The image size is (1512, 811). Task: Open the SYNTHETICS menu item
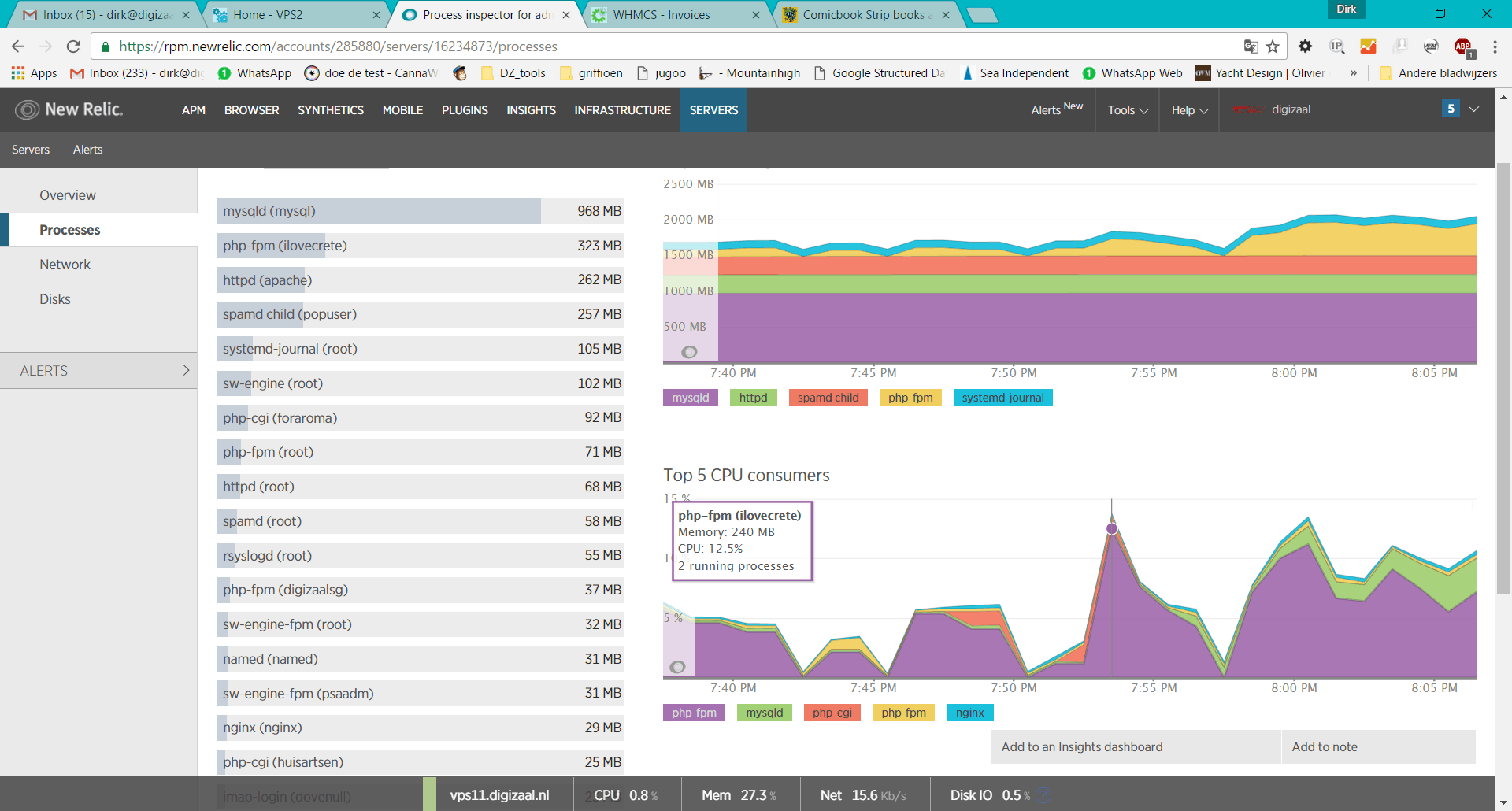click(331, 110)
